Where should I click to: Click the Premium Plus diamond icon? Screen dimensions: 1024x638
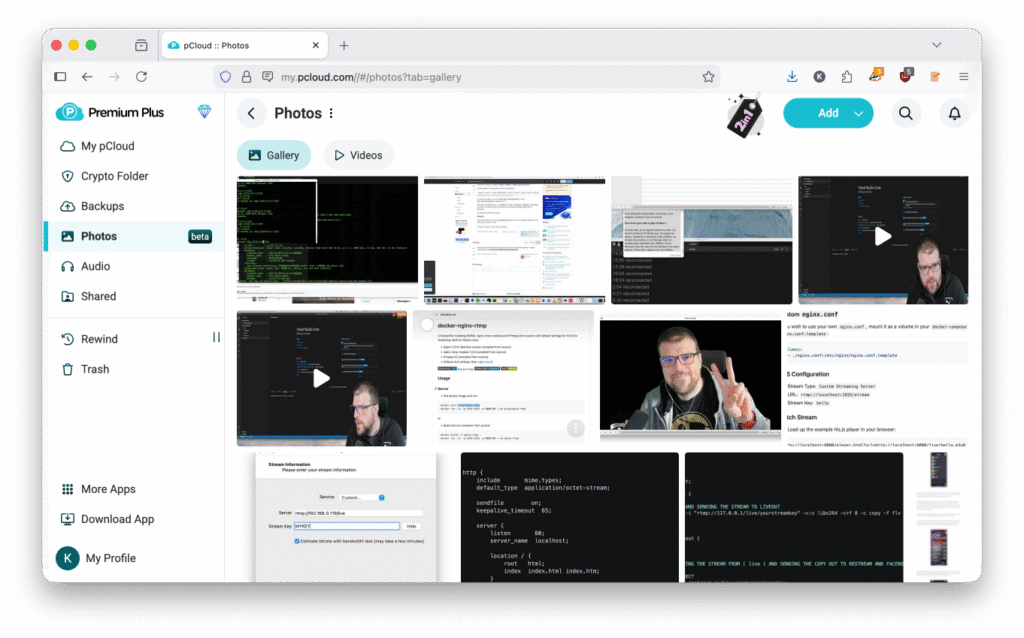(x=205, y=112)
